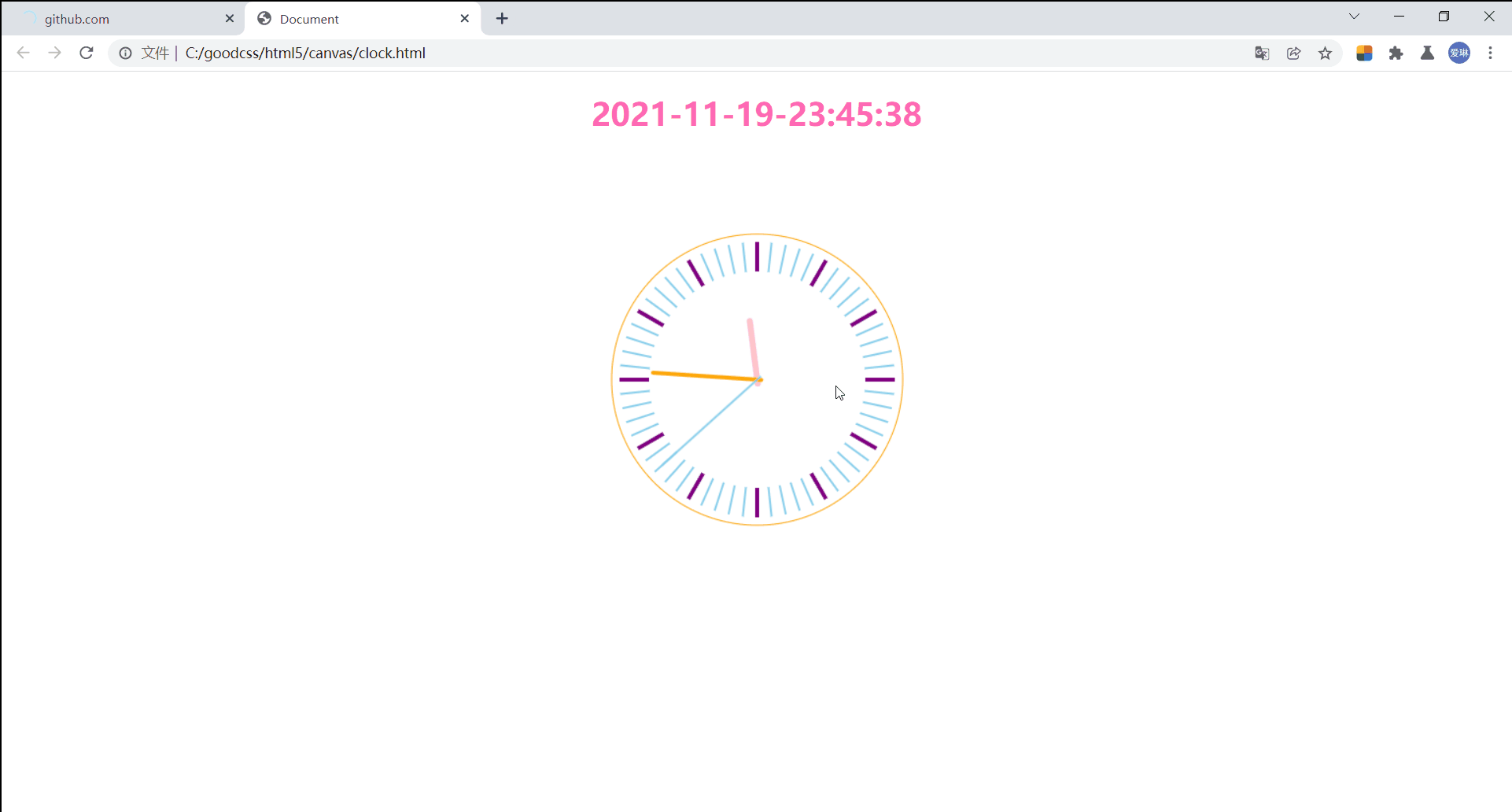
Task: Click the share page icon
Action: (1294, 53)
